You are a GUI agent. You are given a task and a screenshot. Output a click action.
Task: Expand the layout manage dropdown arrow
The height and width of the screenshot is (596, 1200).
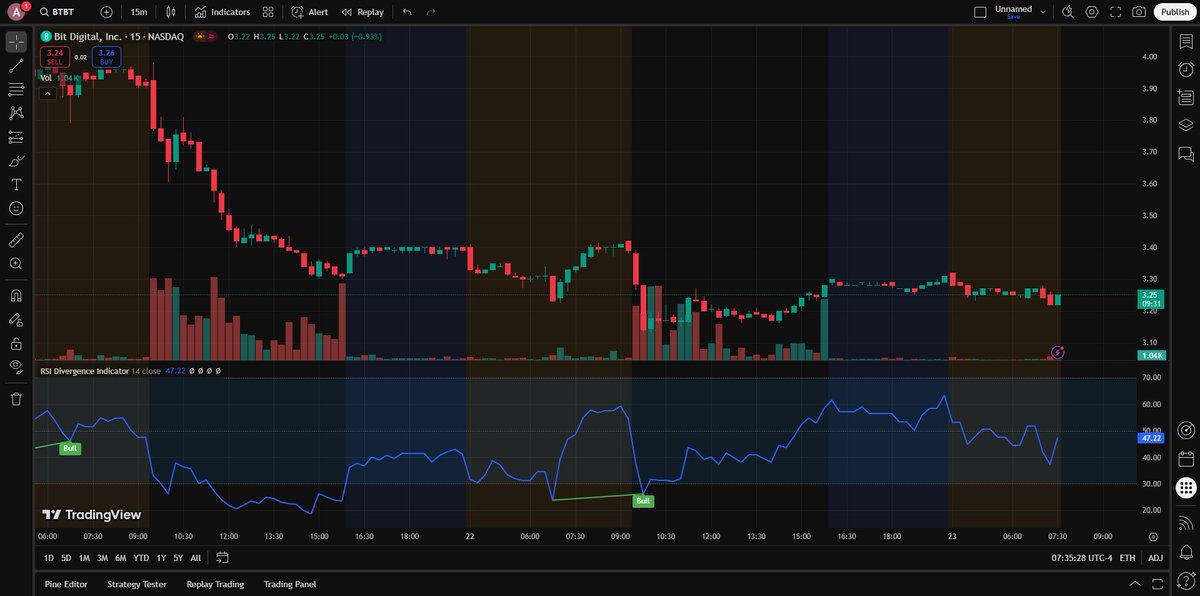1043,12
